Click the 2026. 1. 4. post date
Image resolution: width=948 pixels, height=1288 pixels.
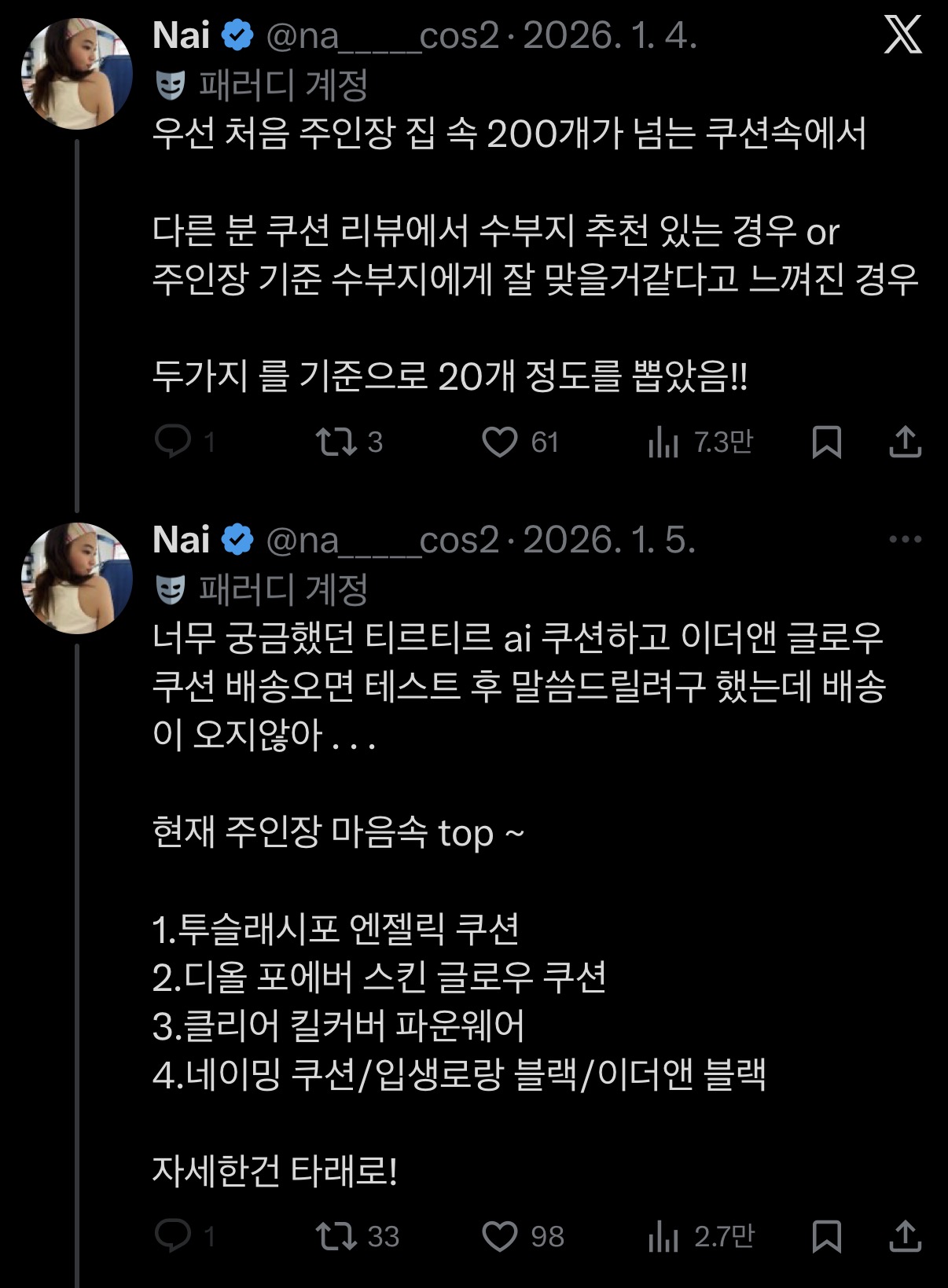(x=610, y=36)
